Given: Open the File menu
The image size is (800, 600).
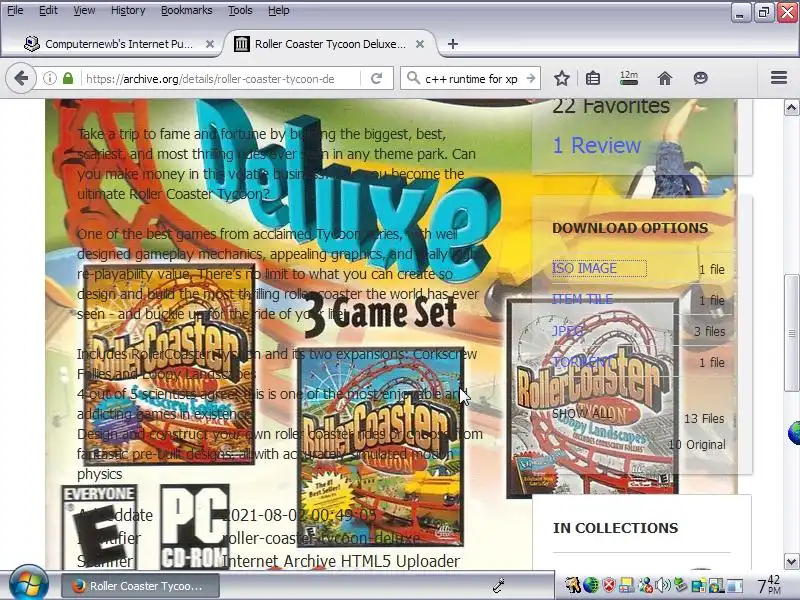Looking at the screenshot, I should point(15,10).
